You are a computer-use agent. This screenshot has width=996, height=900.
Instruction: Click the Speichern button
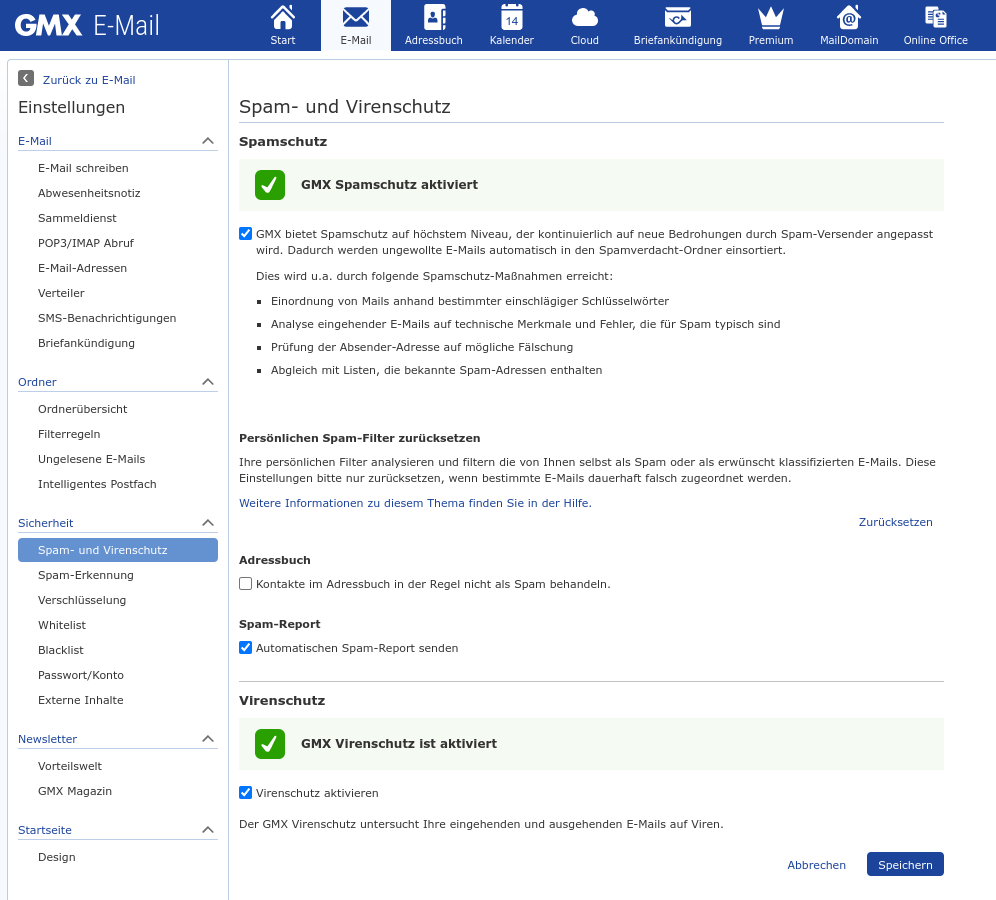coord(905,864)
